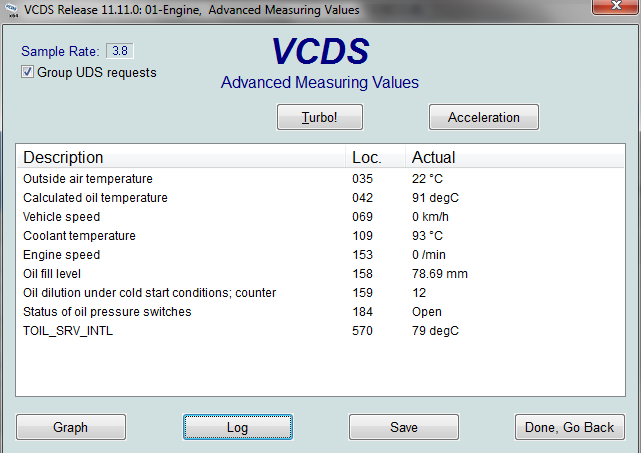Click the Loc. column header

(375, 157)
